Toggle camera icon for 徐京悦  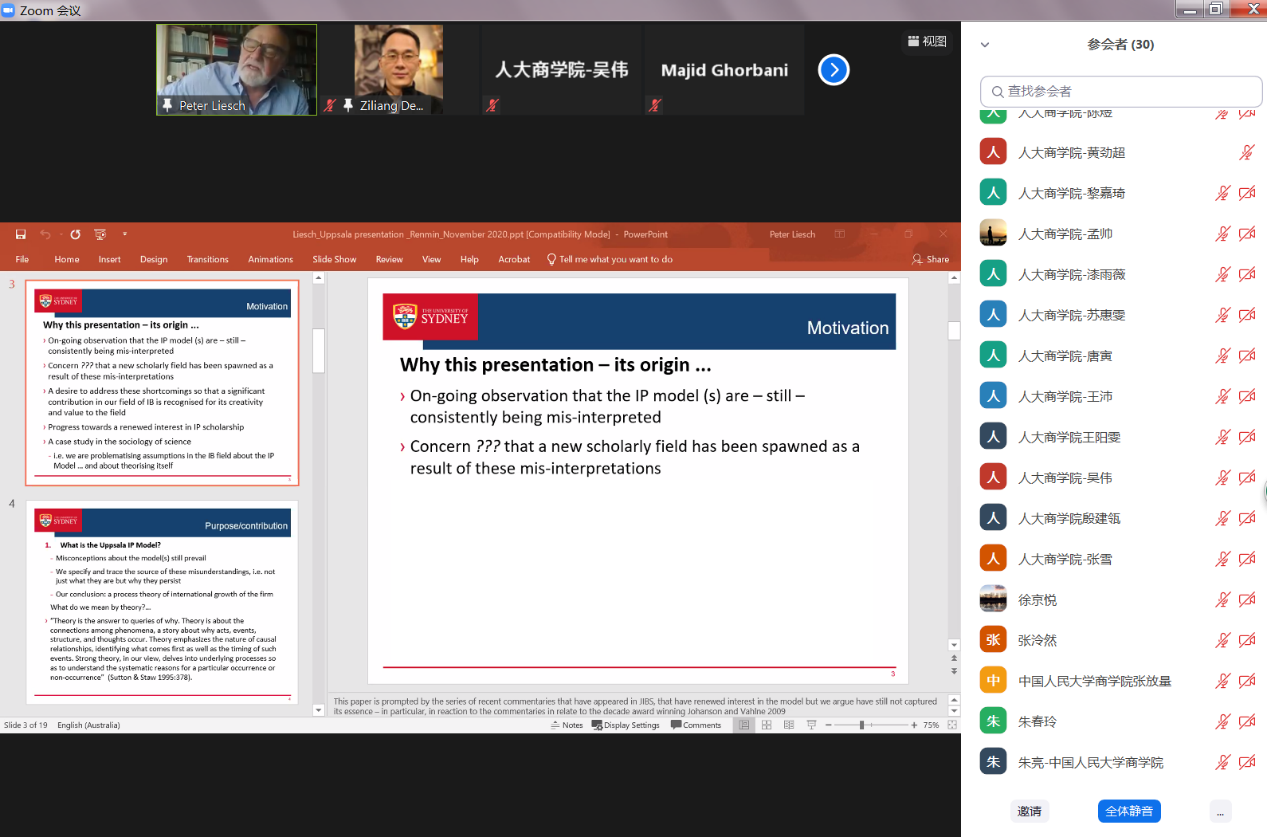pos(1246,600)
